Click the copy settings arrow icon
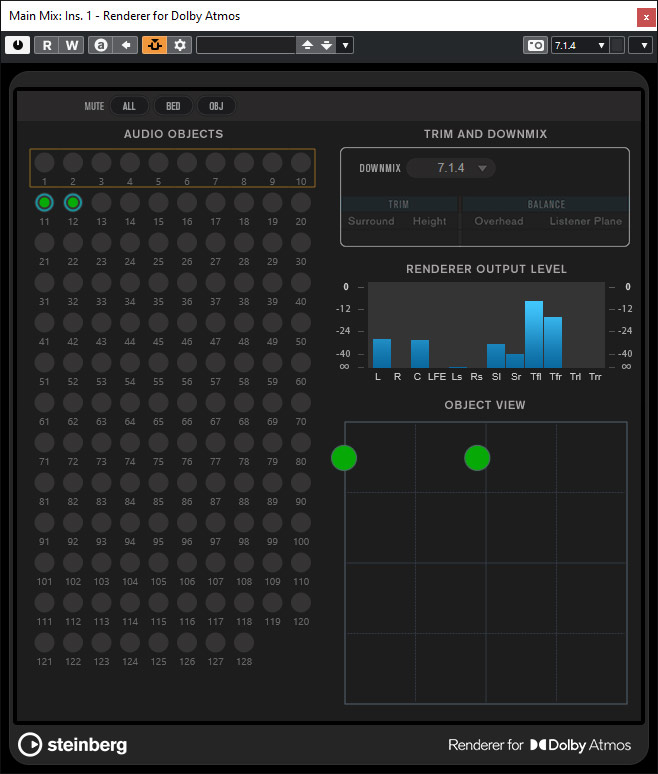The width and height of the screenshot is (658, 774). tap(125, 45)
